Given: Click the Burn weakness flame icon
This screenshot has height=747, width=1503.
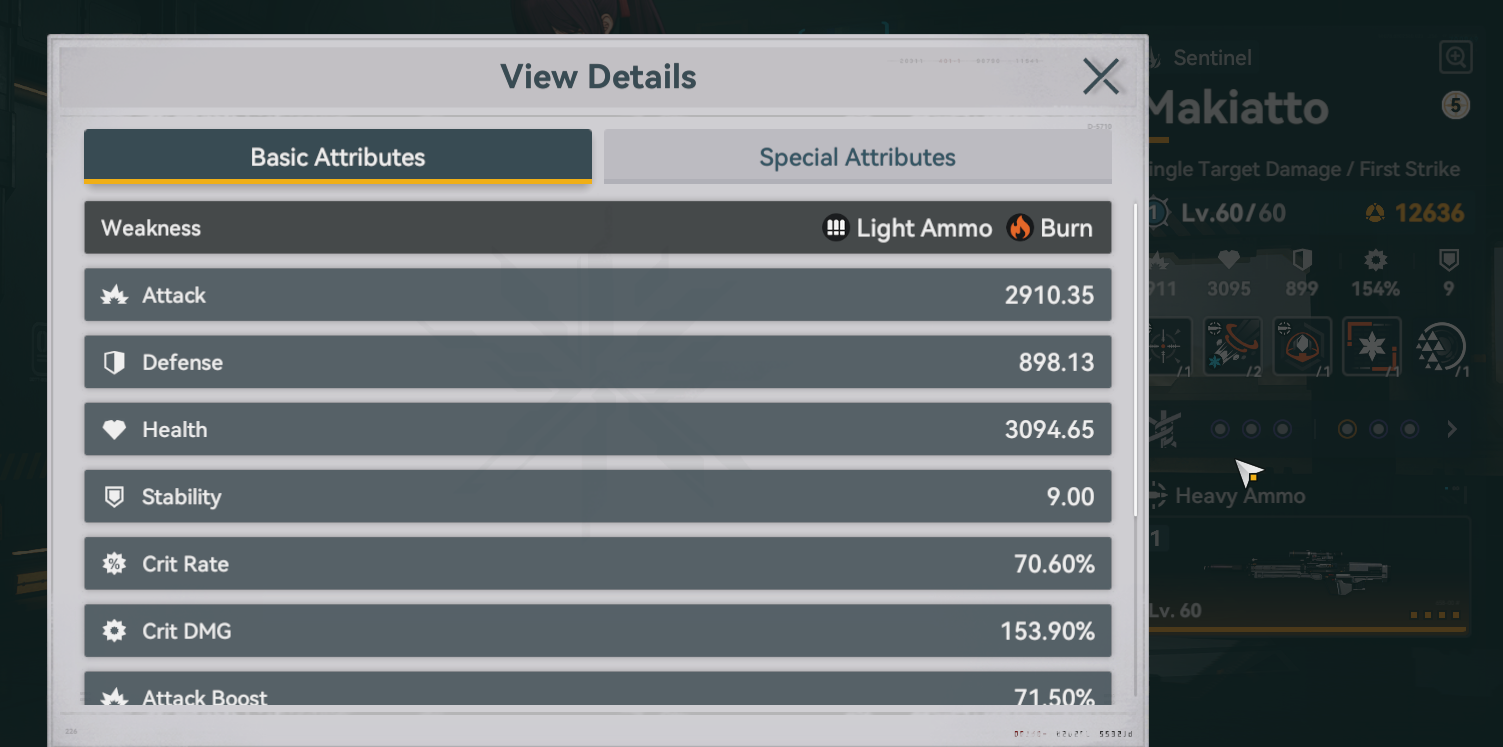Looking at the screenshot, I should click(1020, 228).
